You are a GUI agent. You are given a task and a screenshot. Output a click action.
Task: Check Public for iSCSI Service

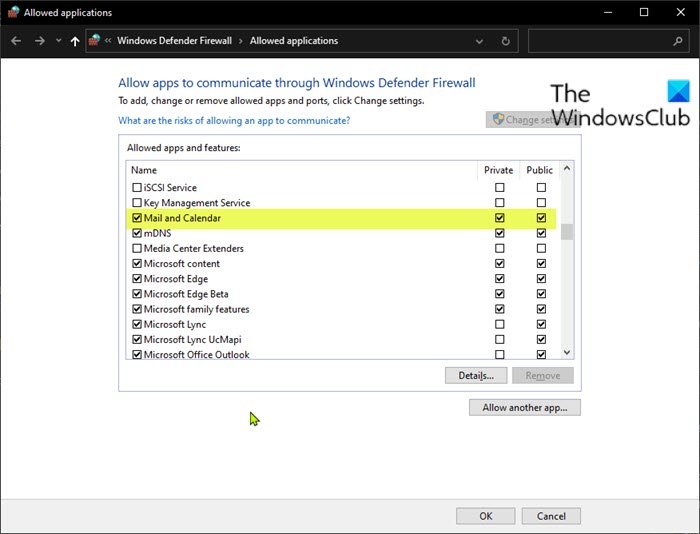541,188
